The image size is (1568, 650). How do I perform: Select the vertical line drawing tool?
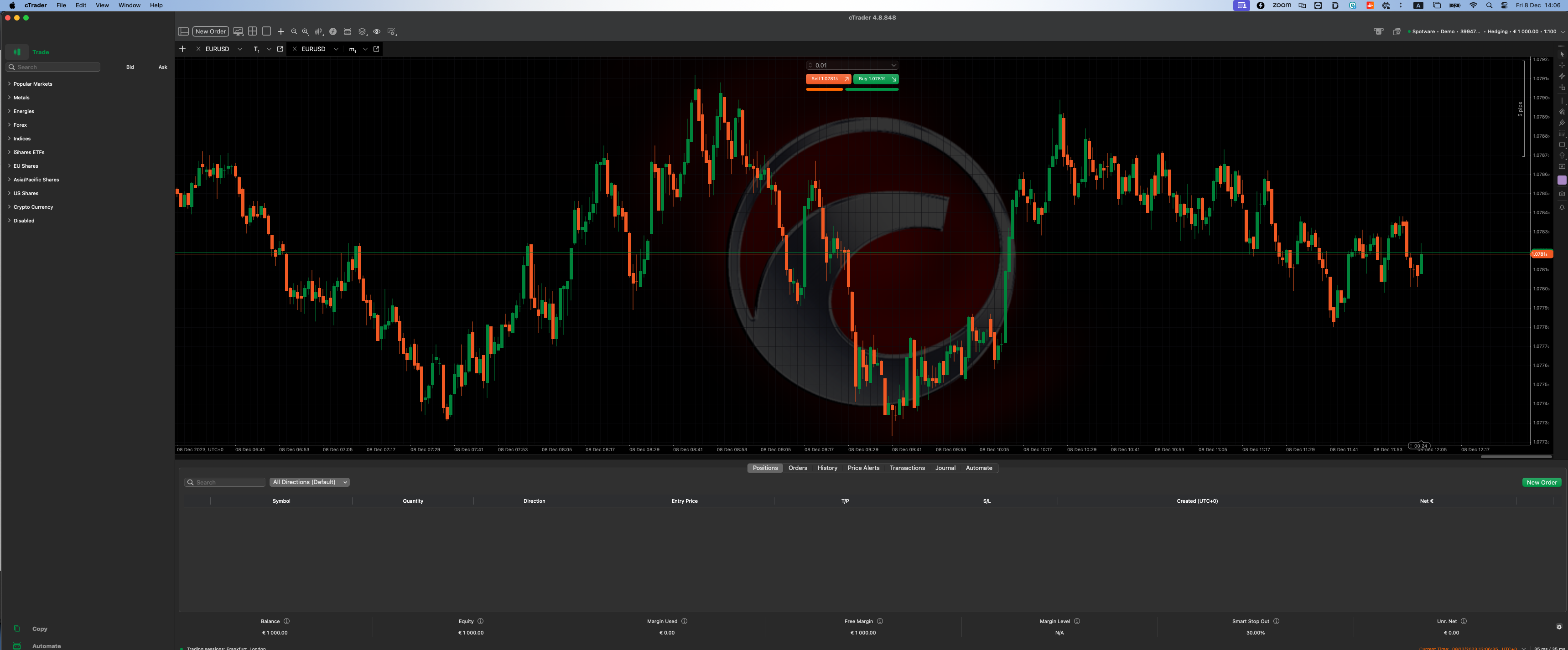1561,100
